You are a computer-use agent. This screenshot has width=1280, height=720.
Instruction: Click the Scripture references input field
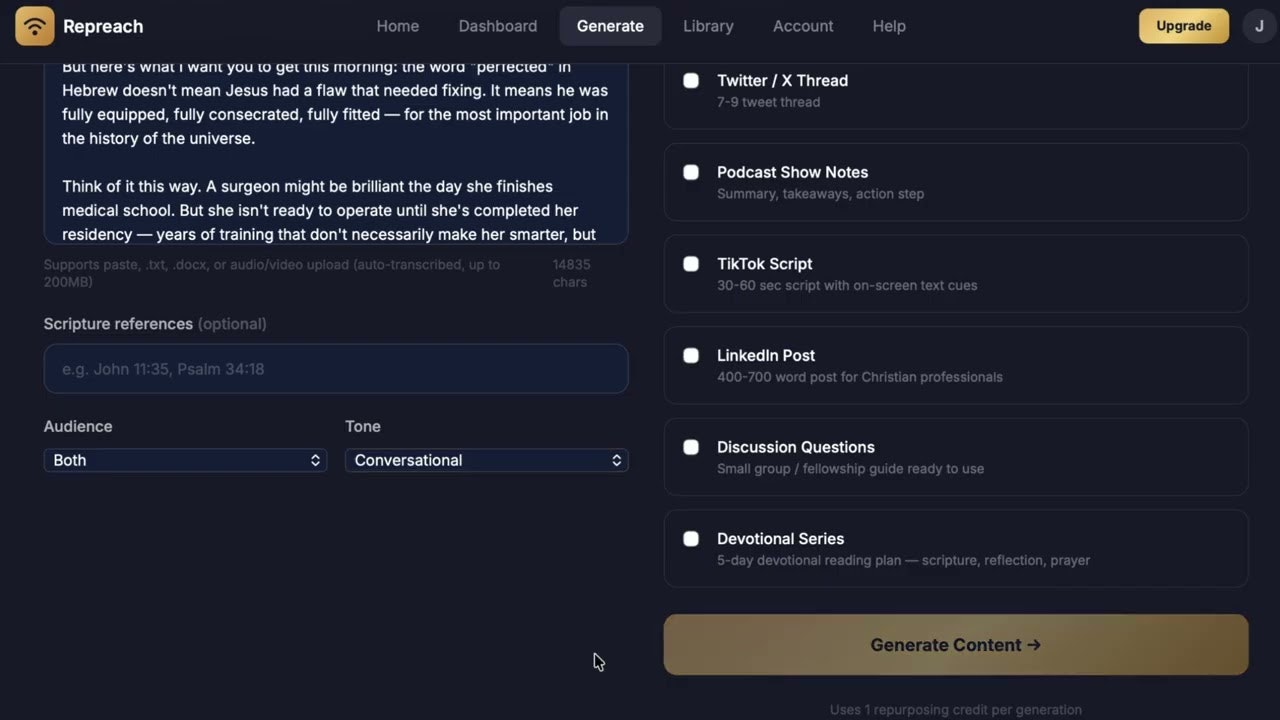point(336,369)
